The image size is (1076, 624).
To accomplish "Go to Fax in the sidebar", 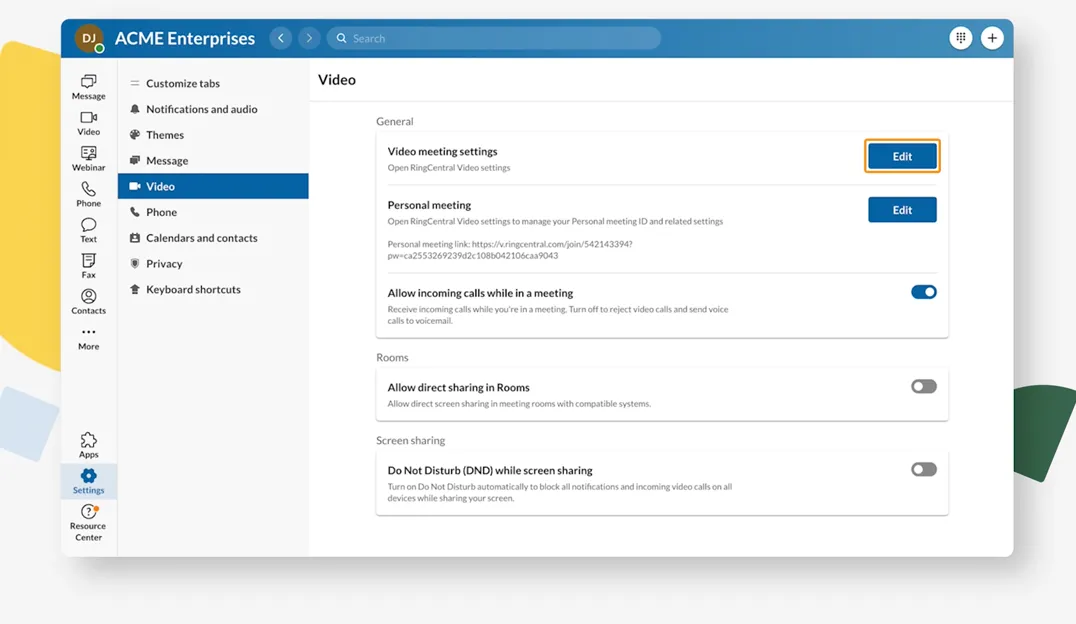I will pyautogui.click(x=88, y=265).
